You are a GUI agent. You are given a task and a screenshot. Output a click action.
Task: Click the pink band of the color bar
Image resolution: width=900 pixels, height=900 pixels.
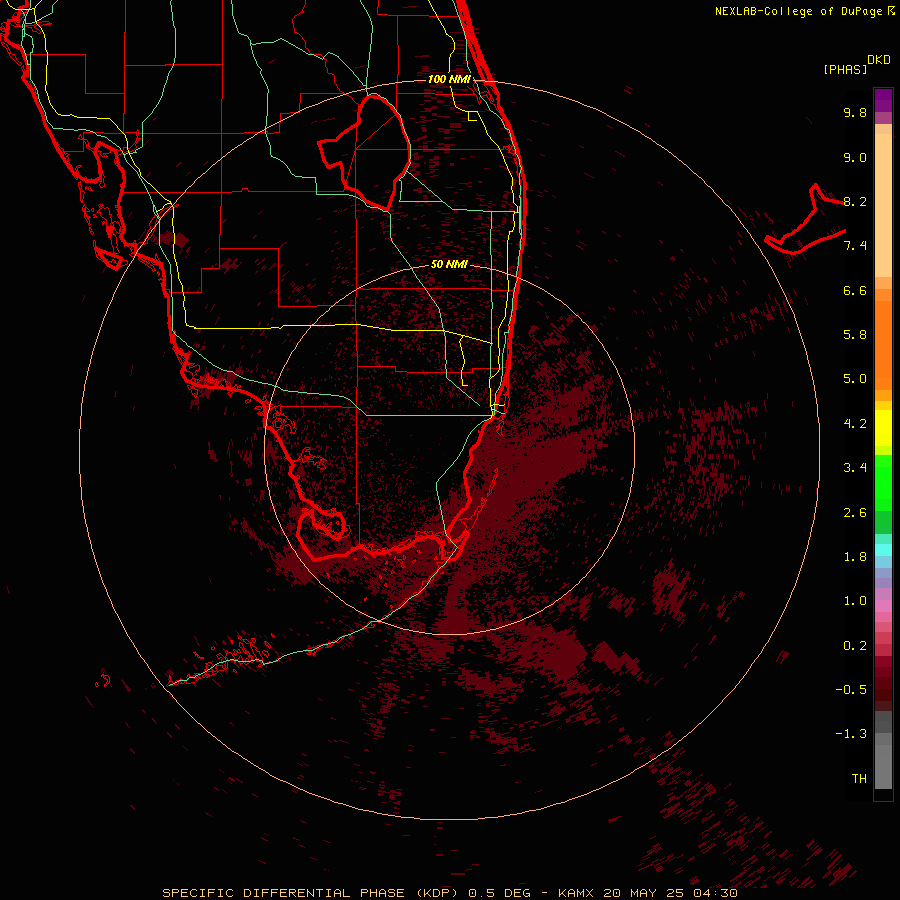click(883, 606)
